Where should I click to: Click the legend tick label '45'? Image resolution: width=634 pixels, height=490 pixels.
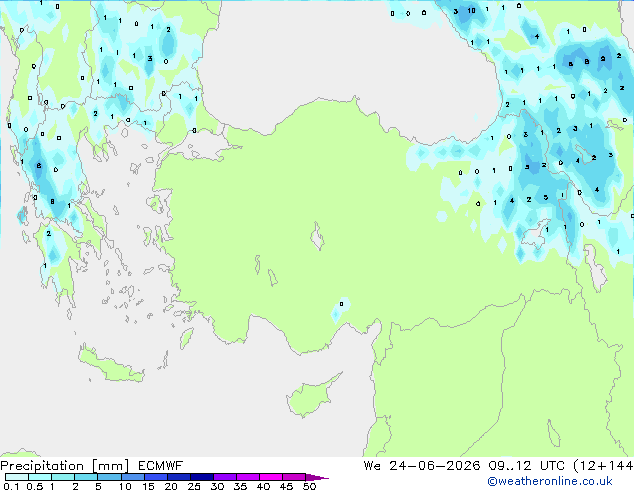(x=286, y=486)
